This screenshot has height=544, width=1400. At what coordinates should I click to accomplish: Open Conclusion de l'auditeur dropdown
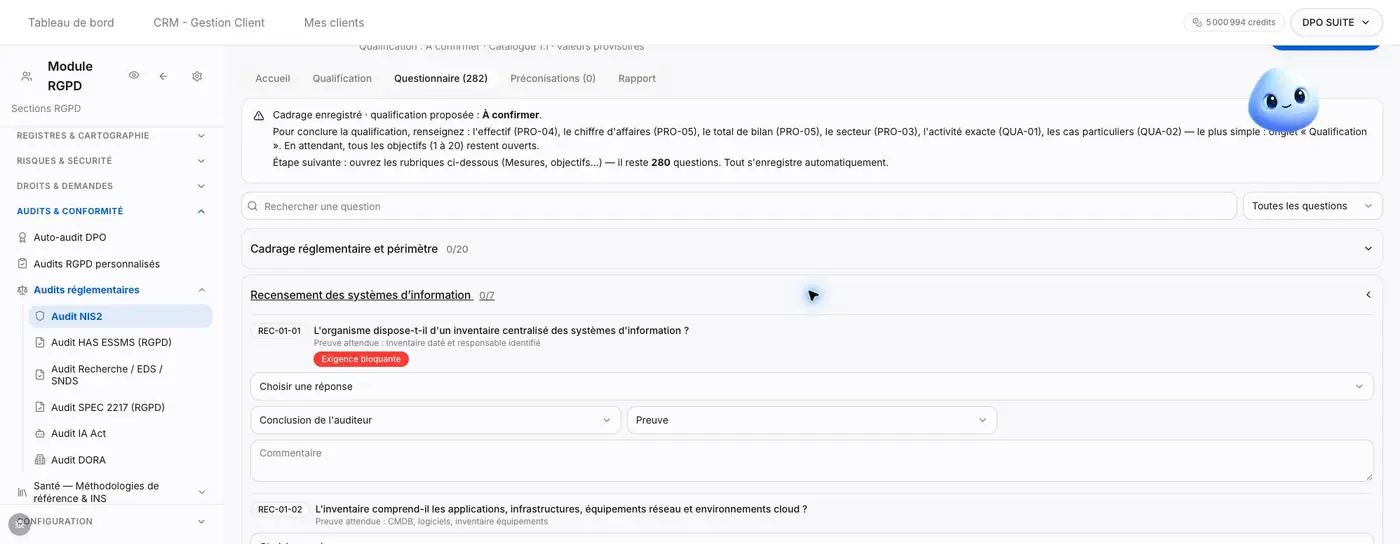435,420
